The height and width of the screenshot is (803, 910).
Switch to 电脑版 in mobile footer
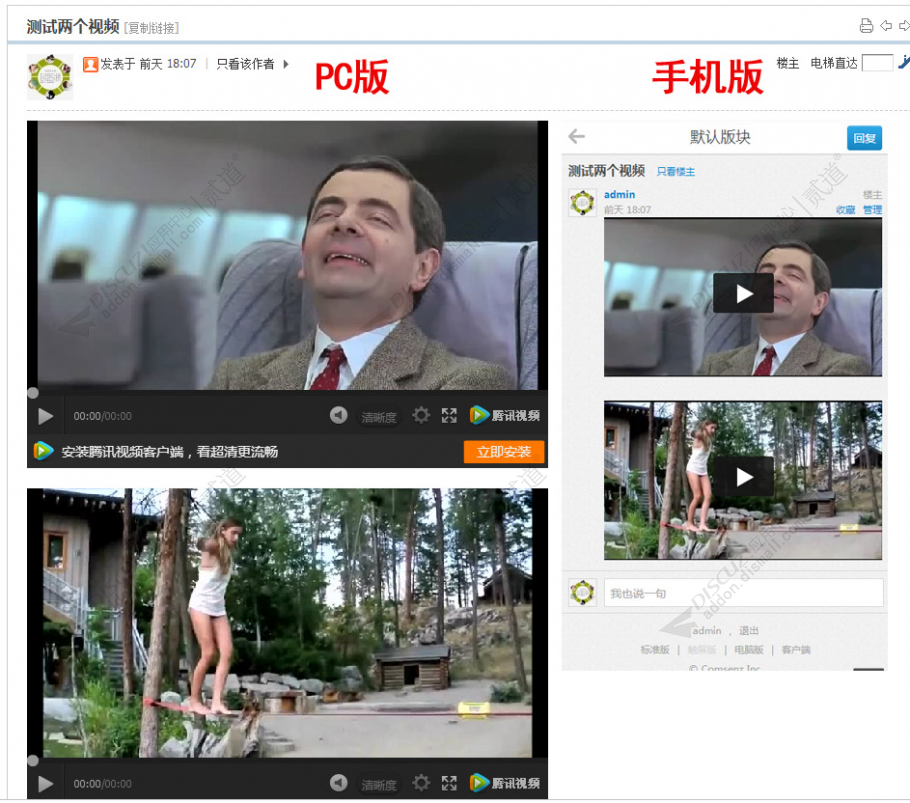(x=749, y=650)
